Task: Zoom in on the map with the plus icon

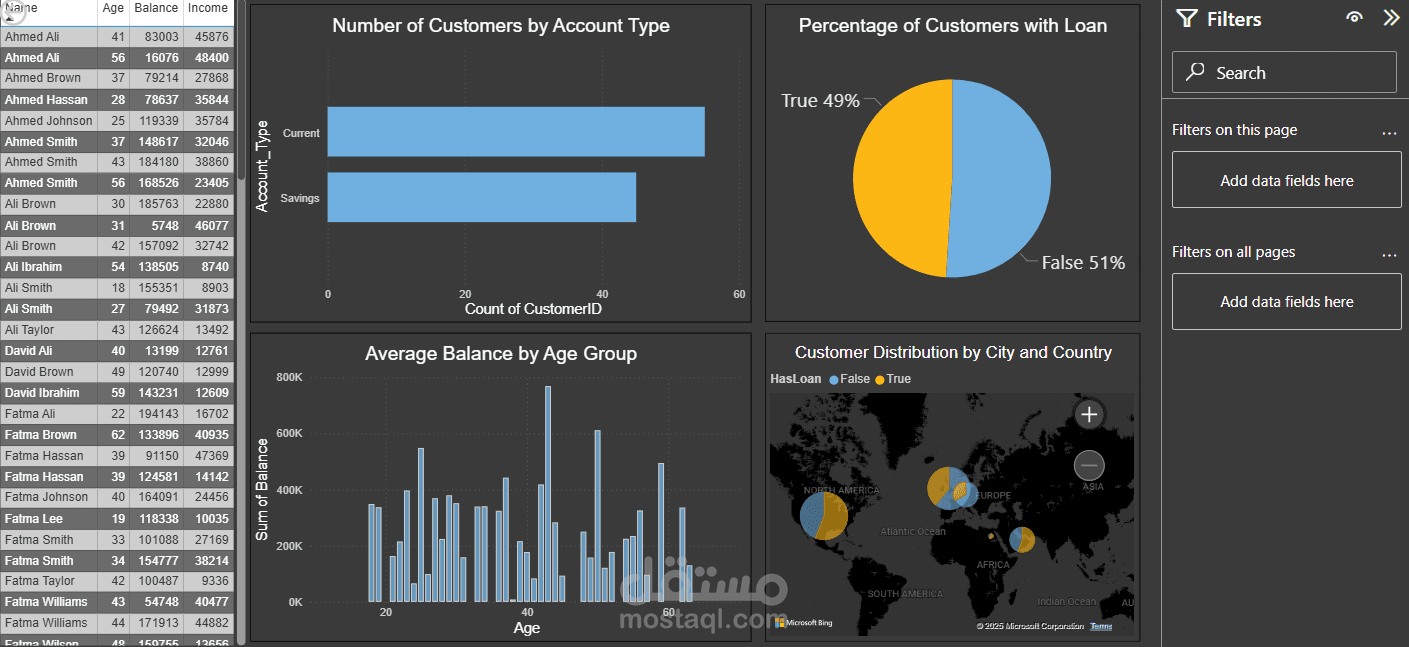Action: pyautogui.click(x=1089, y=414)
